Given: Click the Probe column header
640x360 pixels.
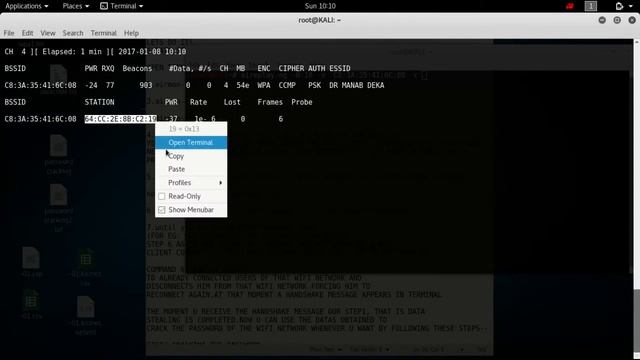Looking at the screenshot, I should pyautogui.click(x=302, y=102).
